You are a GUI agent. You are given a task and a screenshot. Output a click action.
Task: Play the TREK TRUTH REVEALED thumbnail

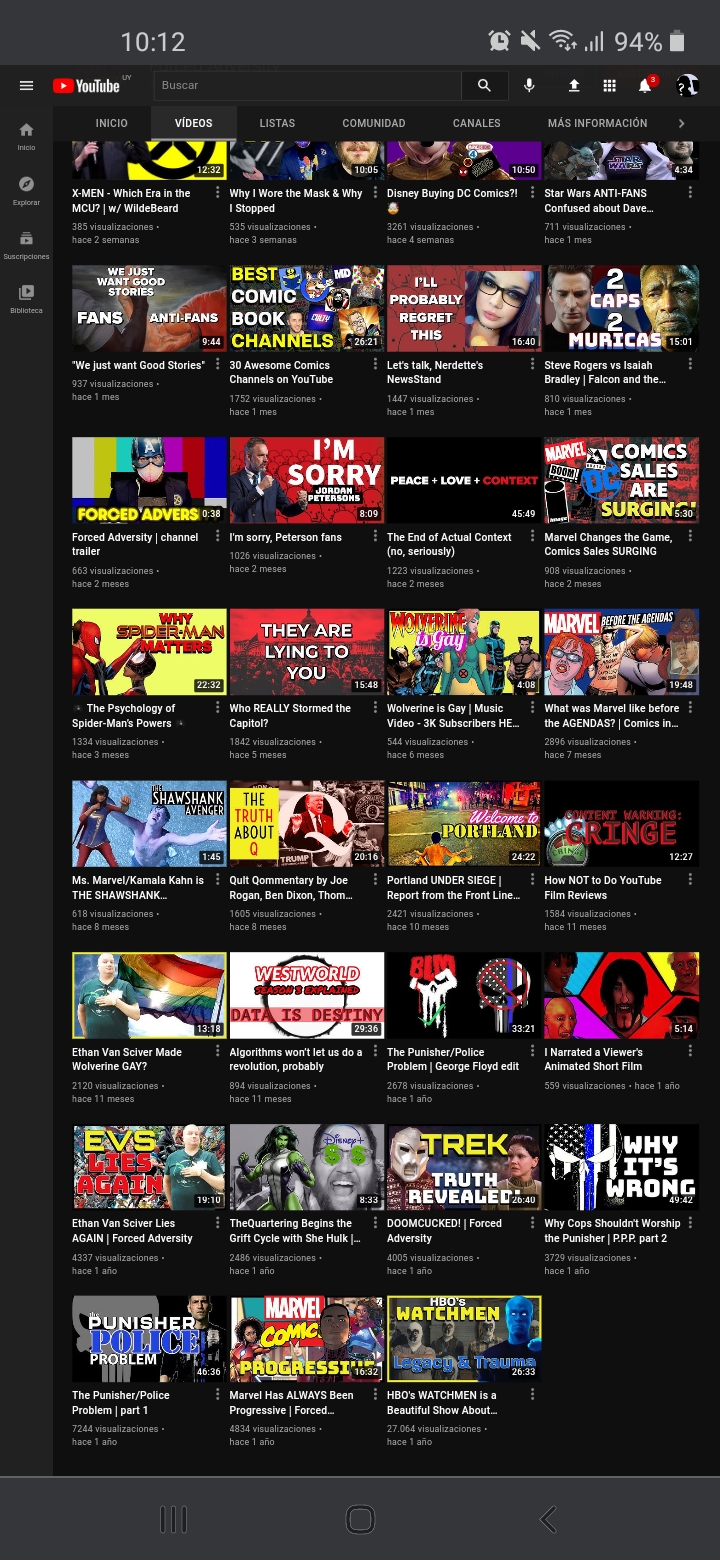click(464, 1167)
